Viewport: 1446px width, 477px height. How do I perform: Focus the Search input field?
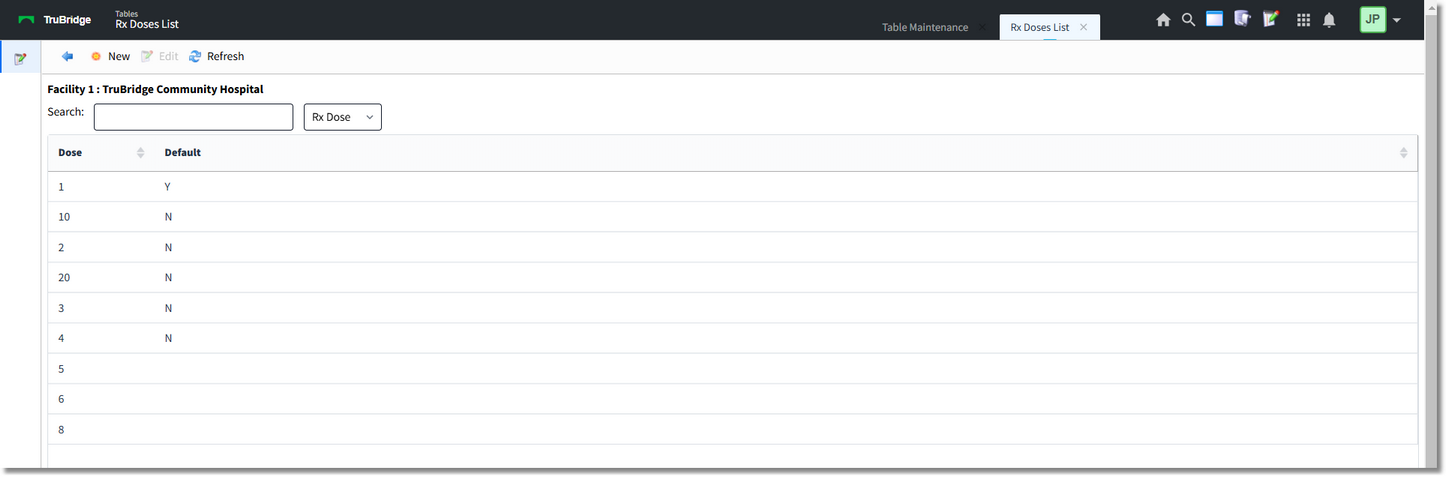(x=193, y=117)
